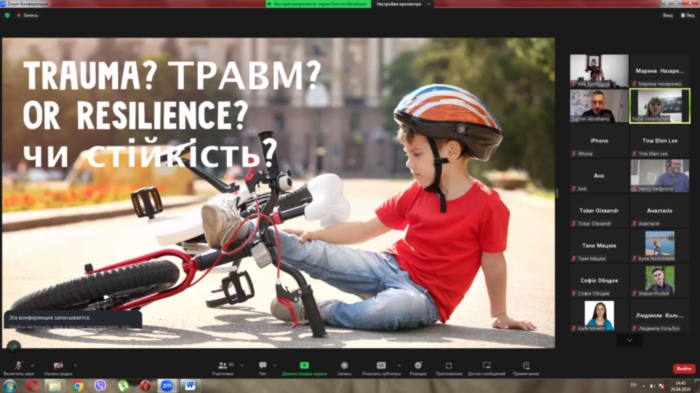Open Google Chrome in taskbar
Screen dimensions: 700x393
[x=78, y=385]
